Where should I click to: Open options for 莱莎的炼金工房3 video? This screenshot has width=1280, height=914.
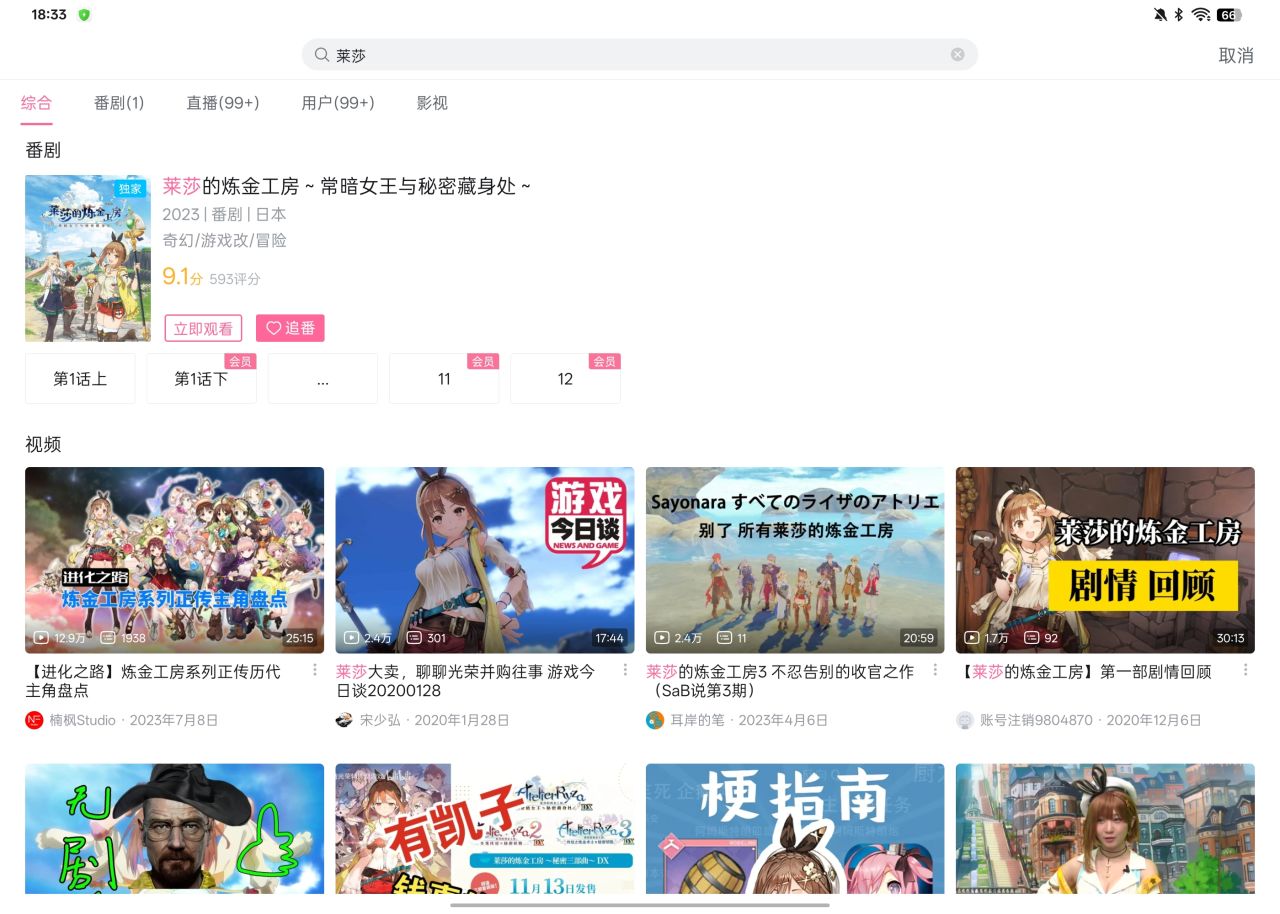(935, 670)
